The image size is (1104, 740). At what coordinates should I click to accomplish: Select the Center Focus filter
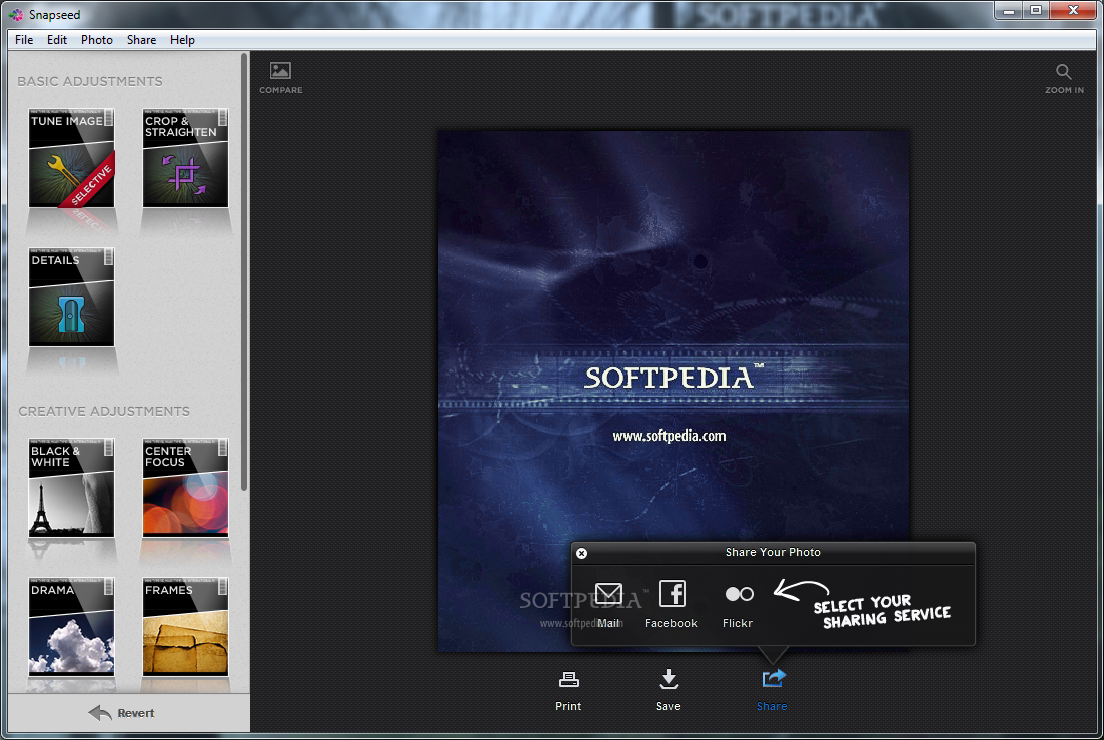coord(185,488)
